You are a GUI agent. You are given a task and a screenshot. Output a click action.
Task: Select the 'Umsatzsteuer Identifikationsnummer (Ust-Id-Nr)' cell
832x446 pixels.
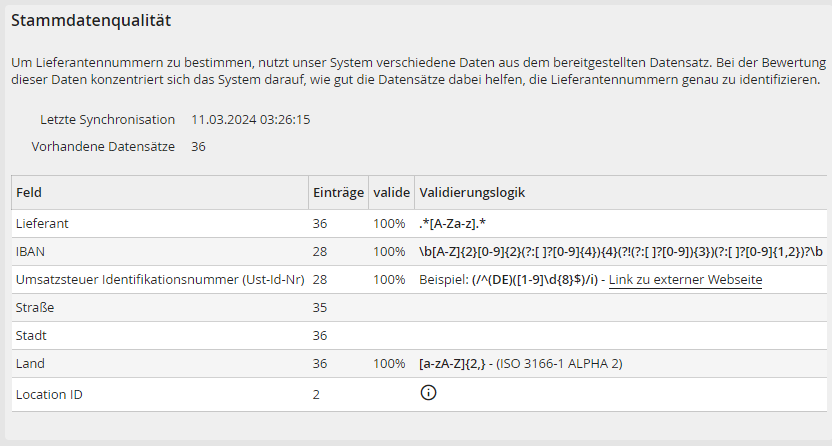[x=160, y=279]
